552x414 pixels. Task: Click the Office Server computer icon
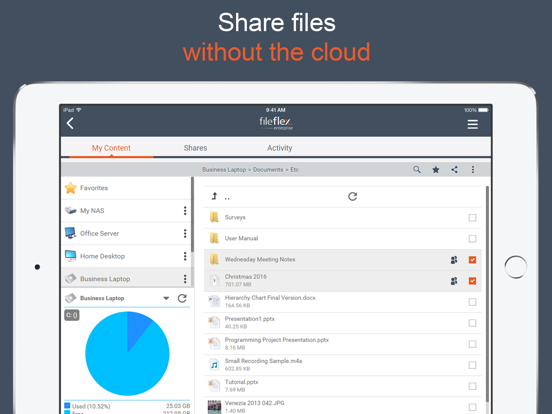(70, 233)
